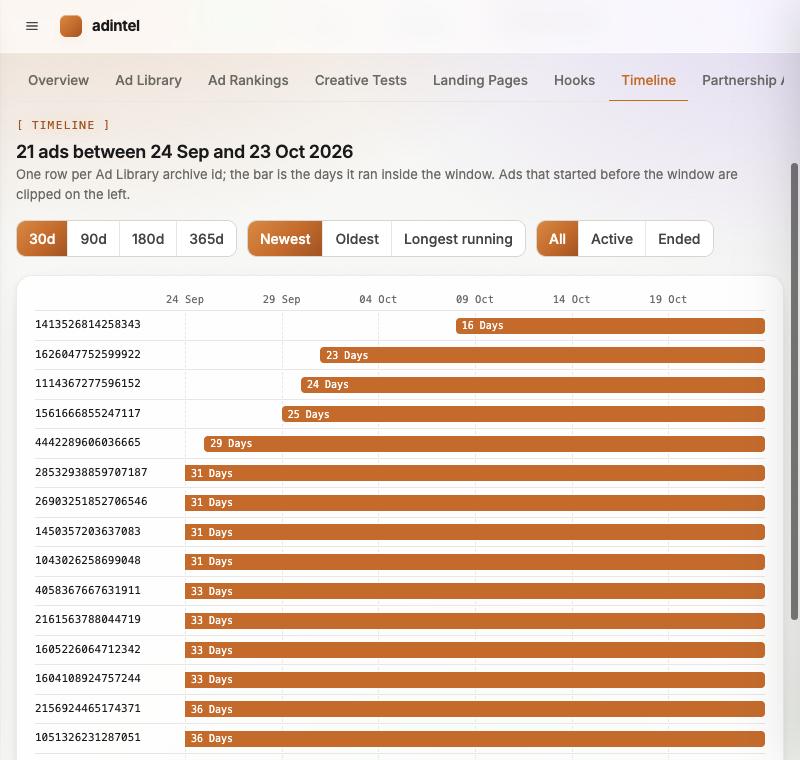This screenshot has height=760, width=800.
Task: Sort by Longest running
Action: click(x=458, y=239)
